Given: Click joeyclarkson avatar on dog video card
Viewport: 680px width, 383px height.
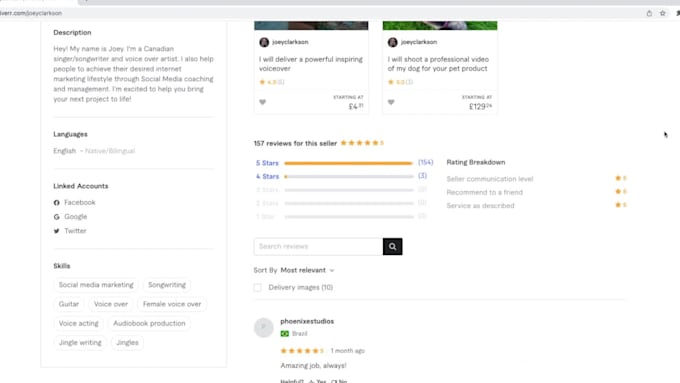Looking at the screenshot, I should tap(392, 42).
